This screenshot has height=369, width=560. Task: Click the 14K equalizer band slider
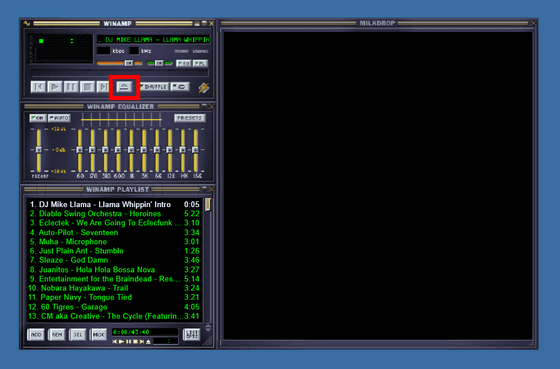[x=182, y=150]
